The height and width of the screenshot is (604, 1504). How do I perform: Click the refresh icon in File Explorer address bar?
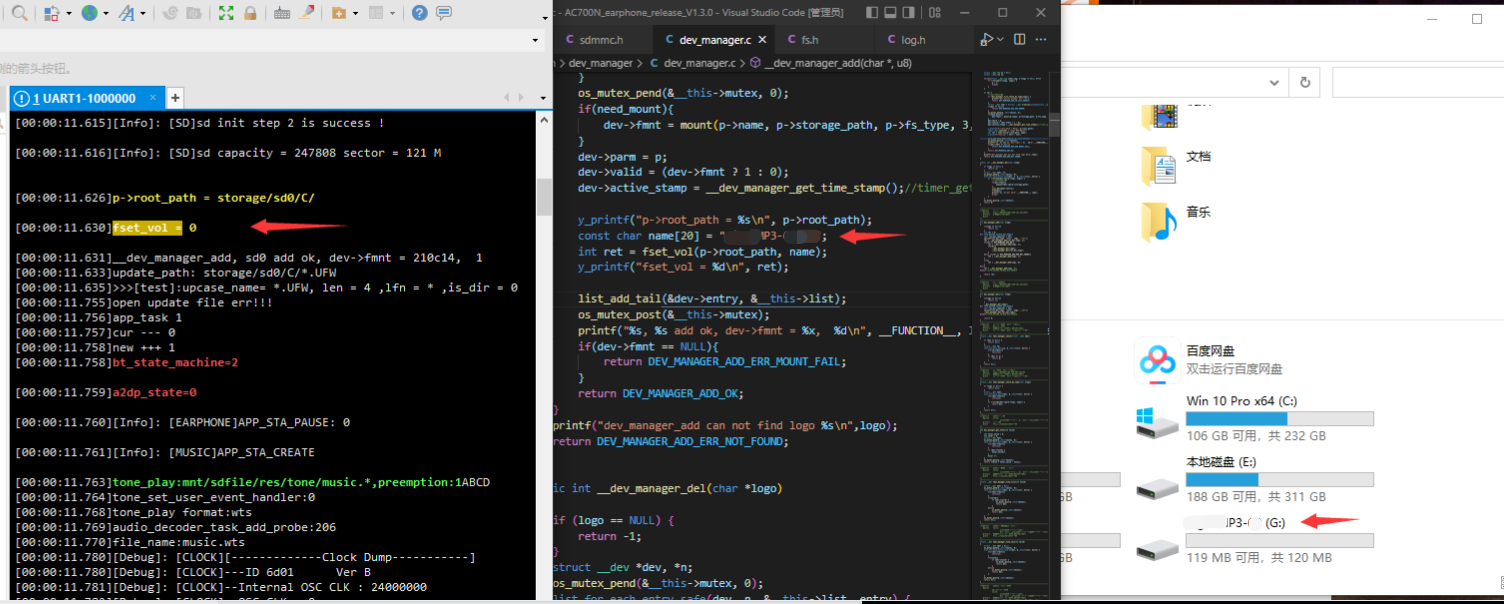[1304, 83]
